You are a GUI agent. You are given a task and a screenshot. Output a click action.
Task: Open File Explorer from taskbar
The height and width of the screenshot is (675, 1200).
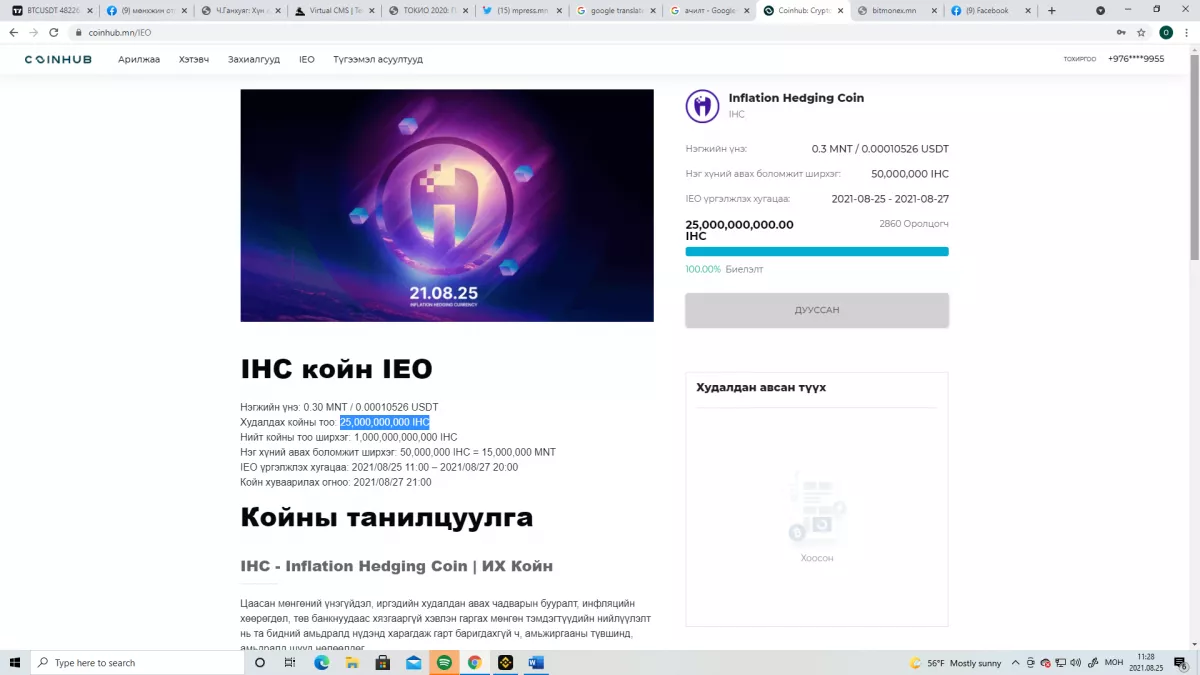pyautogui.click(x=352, y=662)
